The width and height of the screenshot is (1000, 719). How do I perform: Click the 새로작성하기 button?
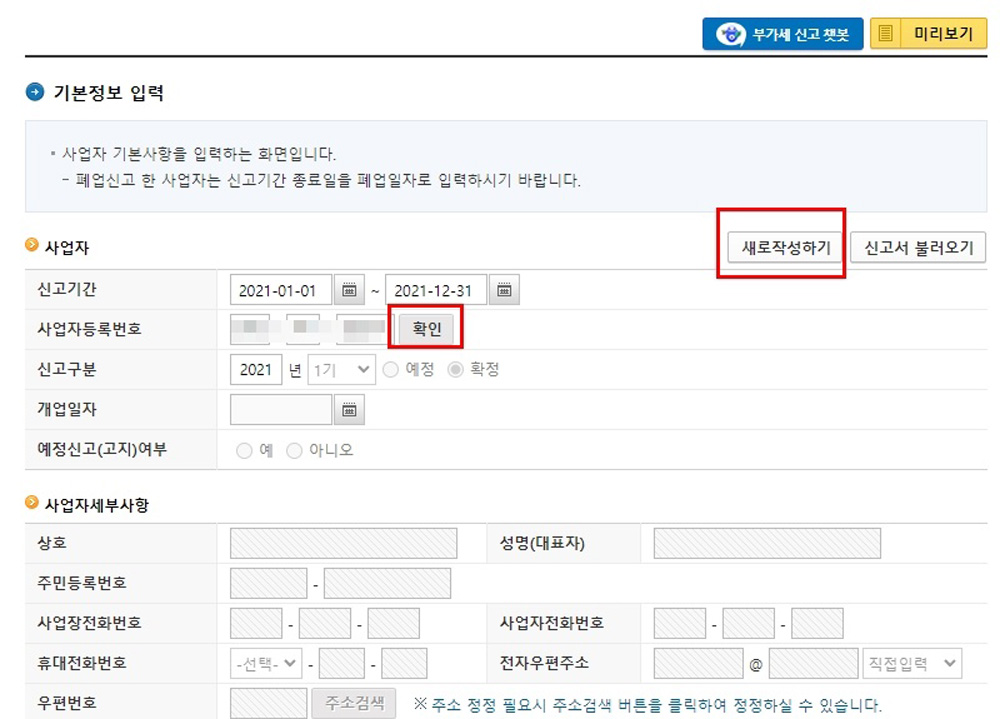tap(785, 247)
